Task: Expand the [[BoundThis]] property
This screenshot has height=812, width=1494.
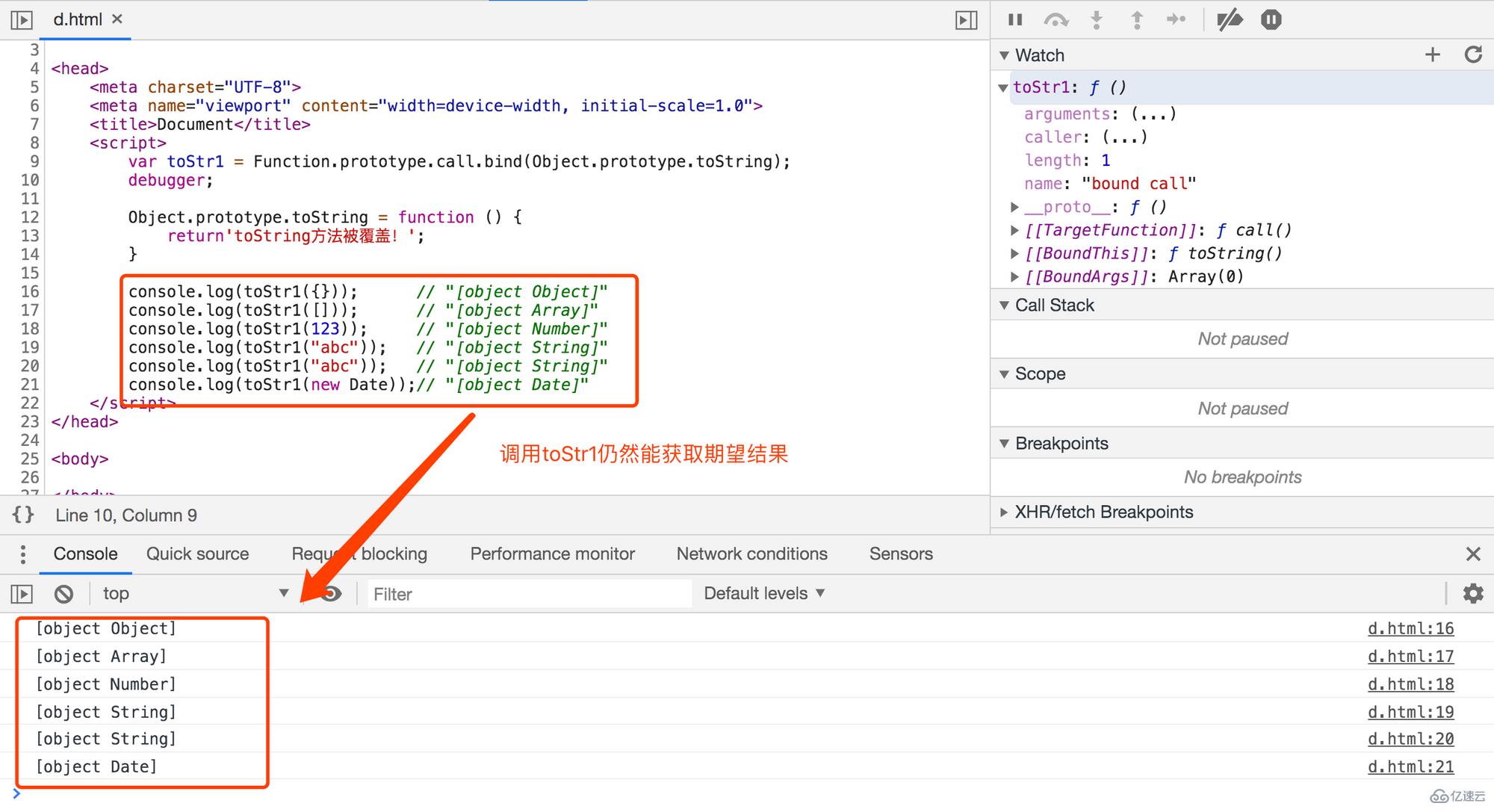Action: tap(1014, 253)
